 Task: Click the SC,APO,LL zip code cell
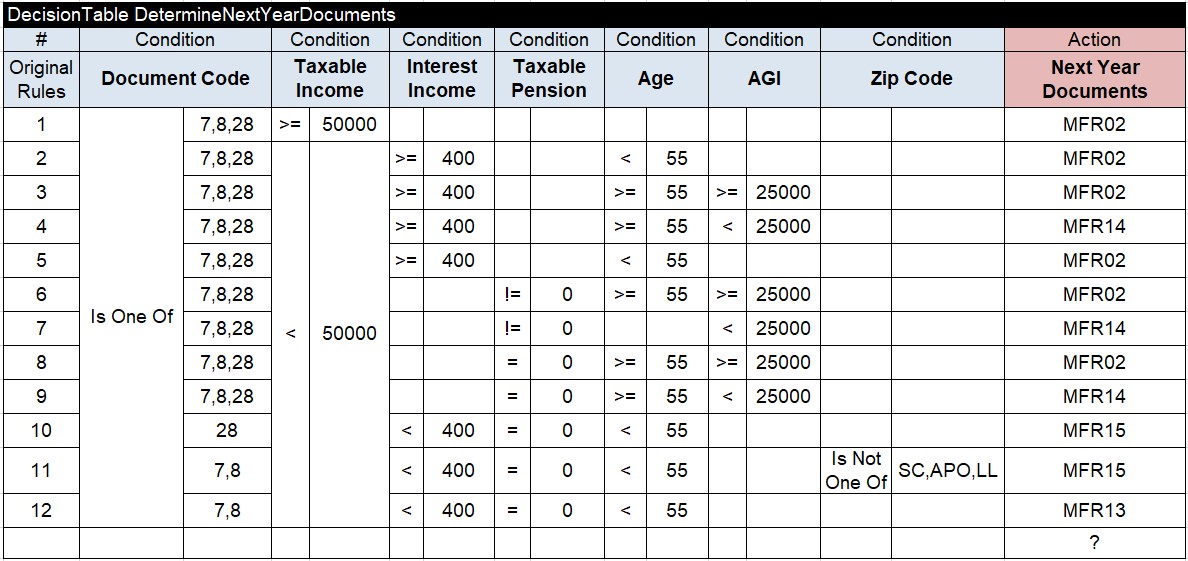coord(947,470)
